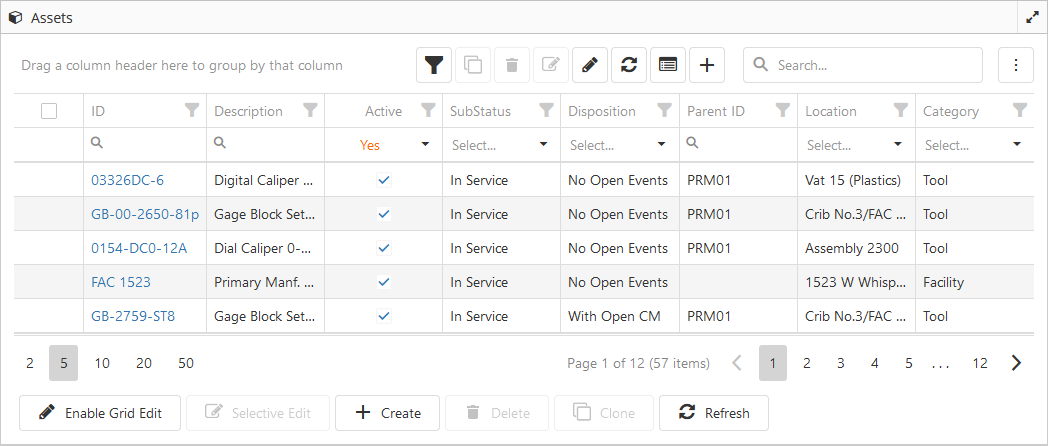The height and width of the screenshot is (446, 1048).
Task: Expand the Assets panel to full size
Action: [x=1033, y=18]
